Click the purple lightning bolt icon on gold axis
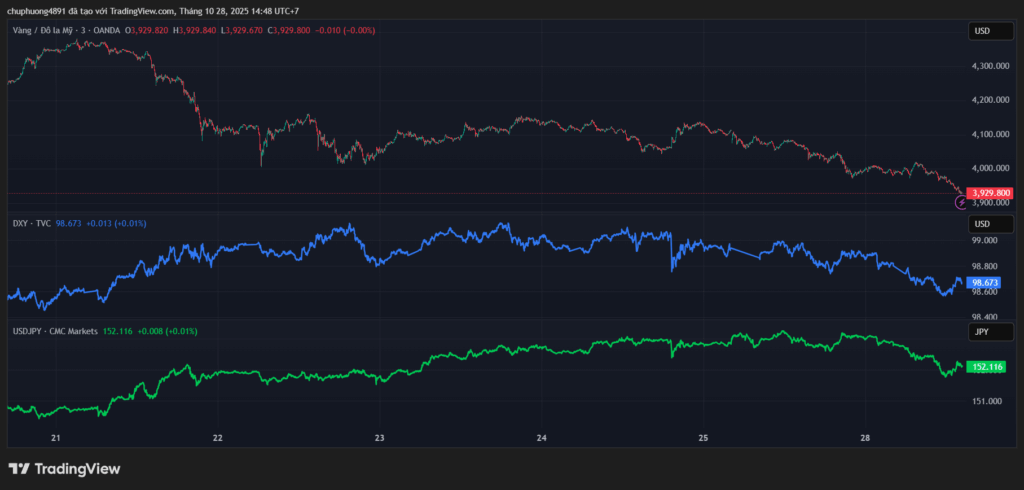This screenshot has height=490, width=1024. pos(962,202)
